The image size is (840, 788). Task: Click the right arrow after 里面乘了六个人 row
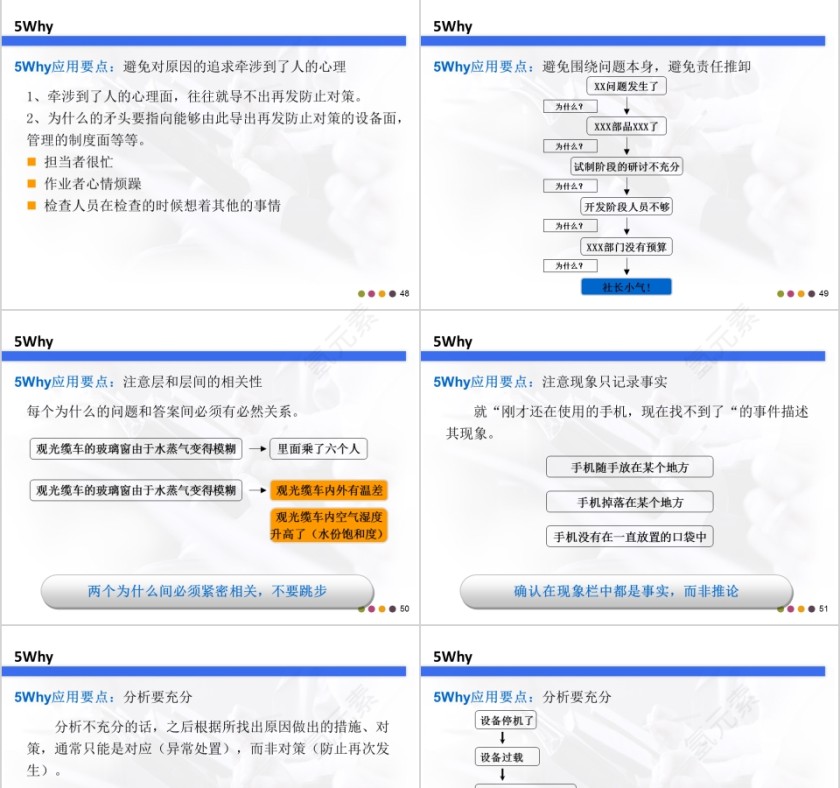(x=256, y=449)
